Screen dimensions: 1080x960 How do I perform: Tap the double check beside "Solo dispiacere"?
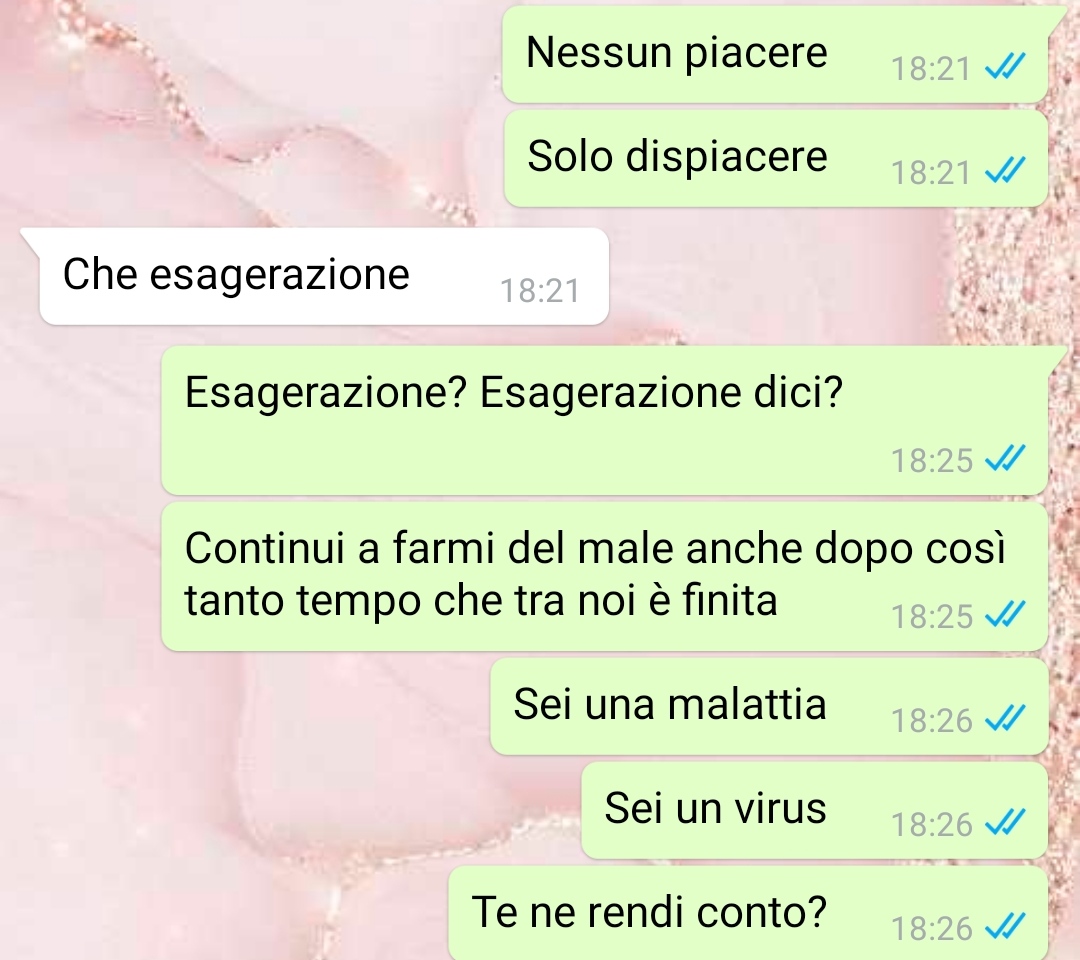pyautogui.click(x=1005, y=170)
